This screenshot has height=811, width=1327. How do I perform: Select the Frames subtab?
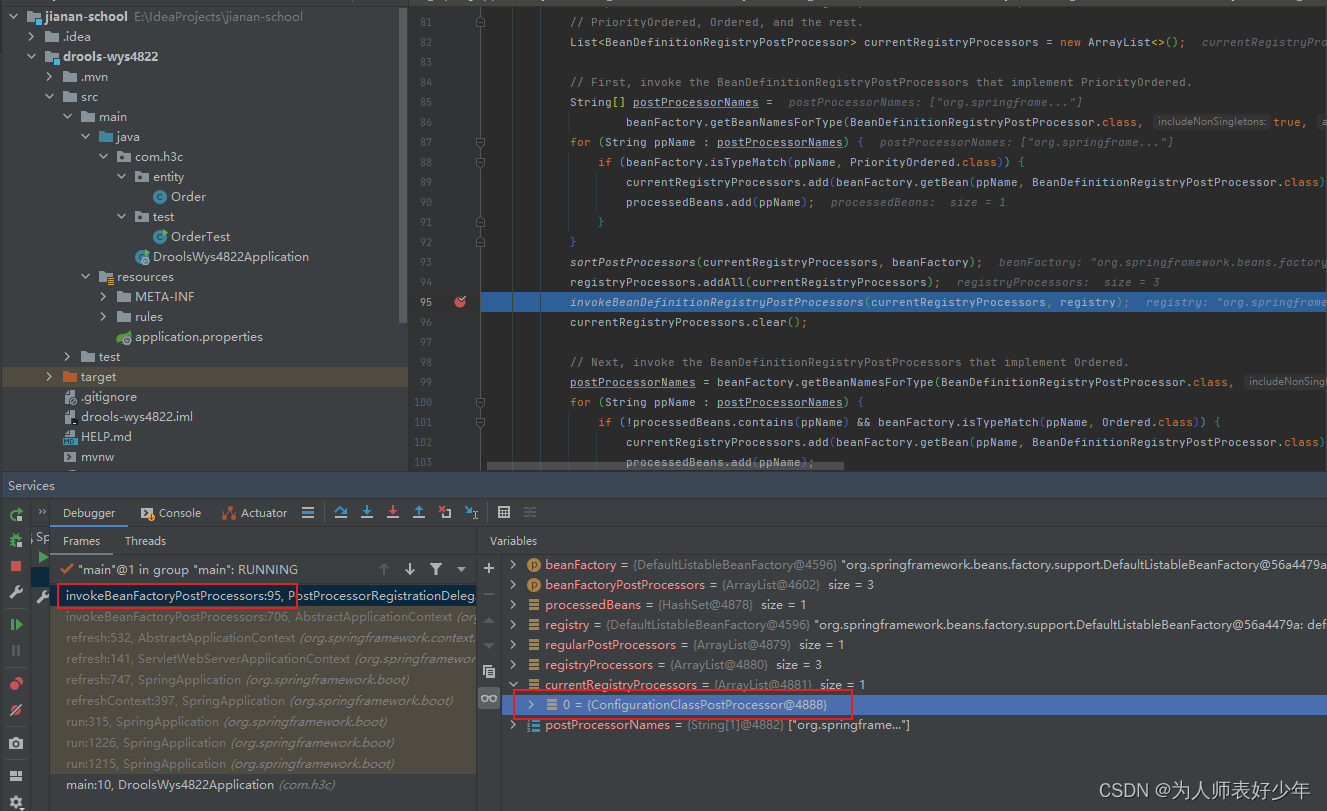(x=81, y=541)
